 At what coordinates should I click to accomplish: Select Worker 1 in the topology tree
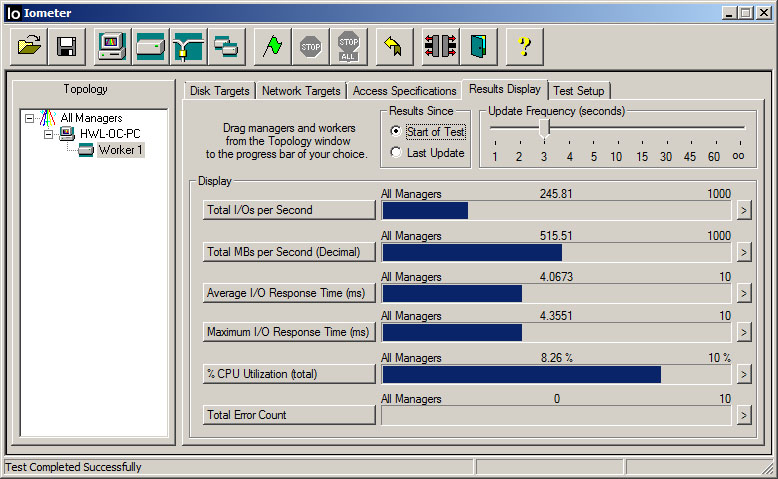point(121,150)
